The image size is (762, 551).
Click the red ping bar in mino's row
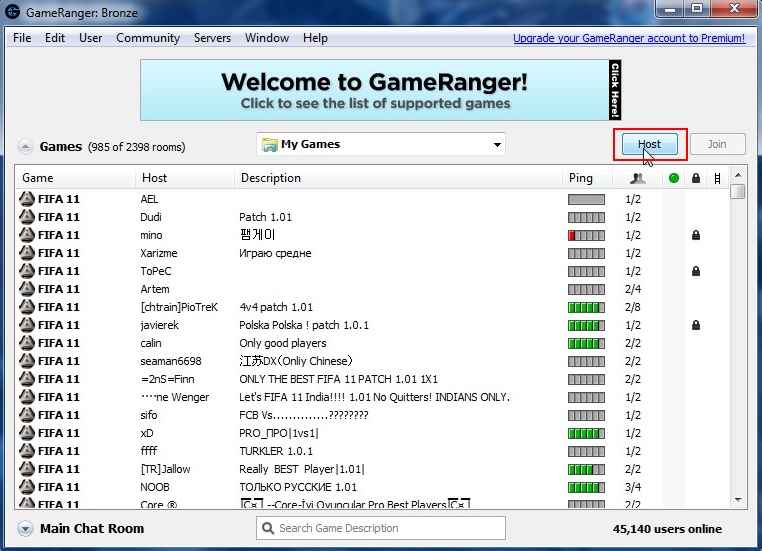tap(586, 236)
